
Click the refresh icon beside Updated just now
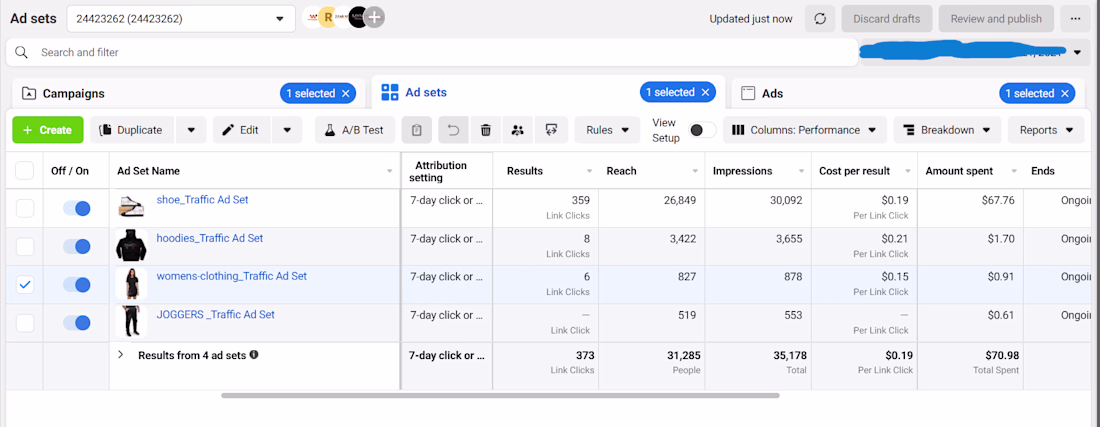coord(819,19)
